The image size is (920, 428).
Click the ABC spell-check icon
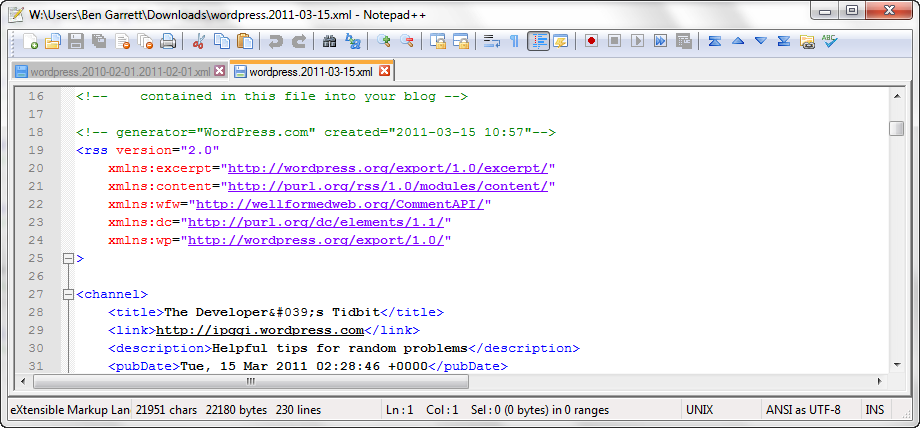point(830,41)
